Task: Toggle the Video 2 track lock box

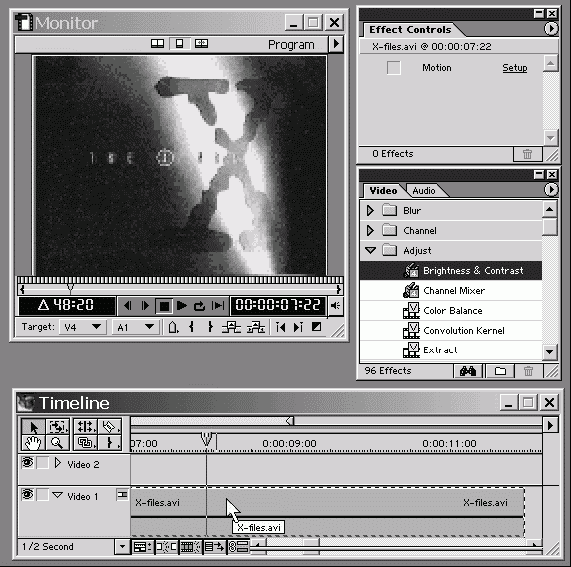Action: pos(43,463)
